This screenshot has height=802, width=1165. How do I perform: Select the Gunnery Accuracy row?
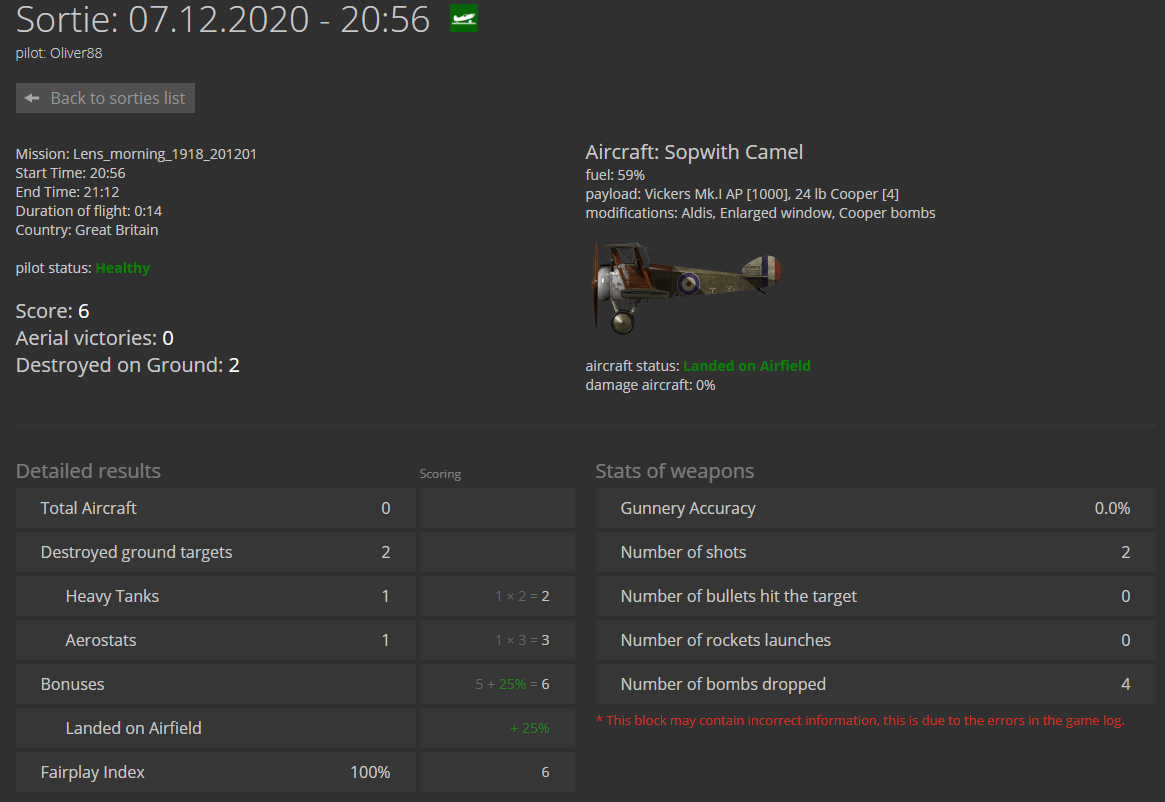(875, 508)
